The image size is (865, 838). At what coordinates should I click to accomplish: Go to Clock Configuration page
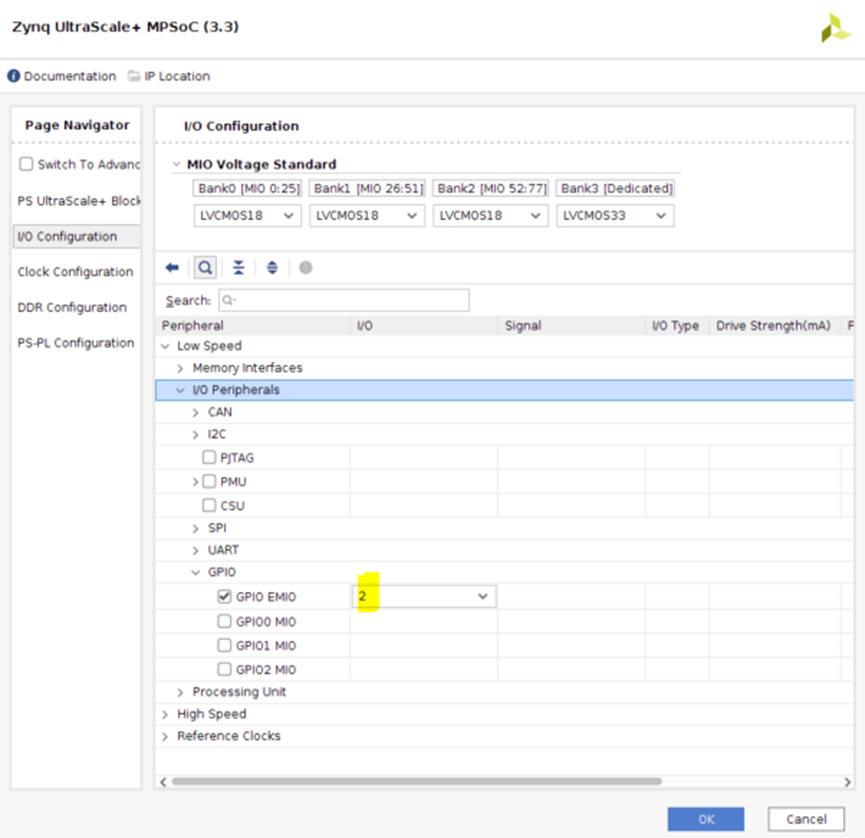76,272
